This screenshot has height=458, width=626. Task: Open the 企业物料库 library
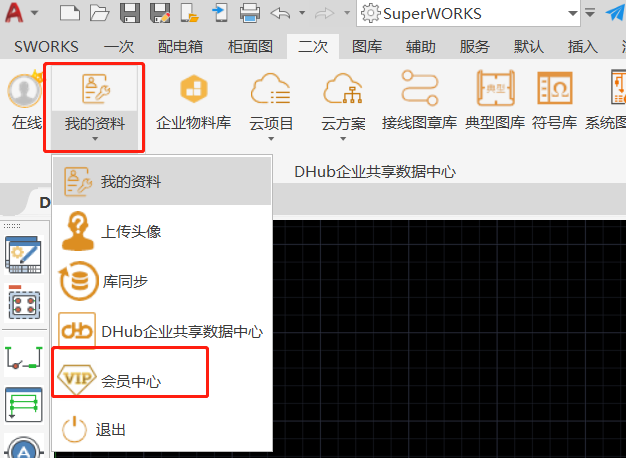194,102
